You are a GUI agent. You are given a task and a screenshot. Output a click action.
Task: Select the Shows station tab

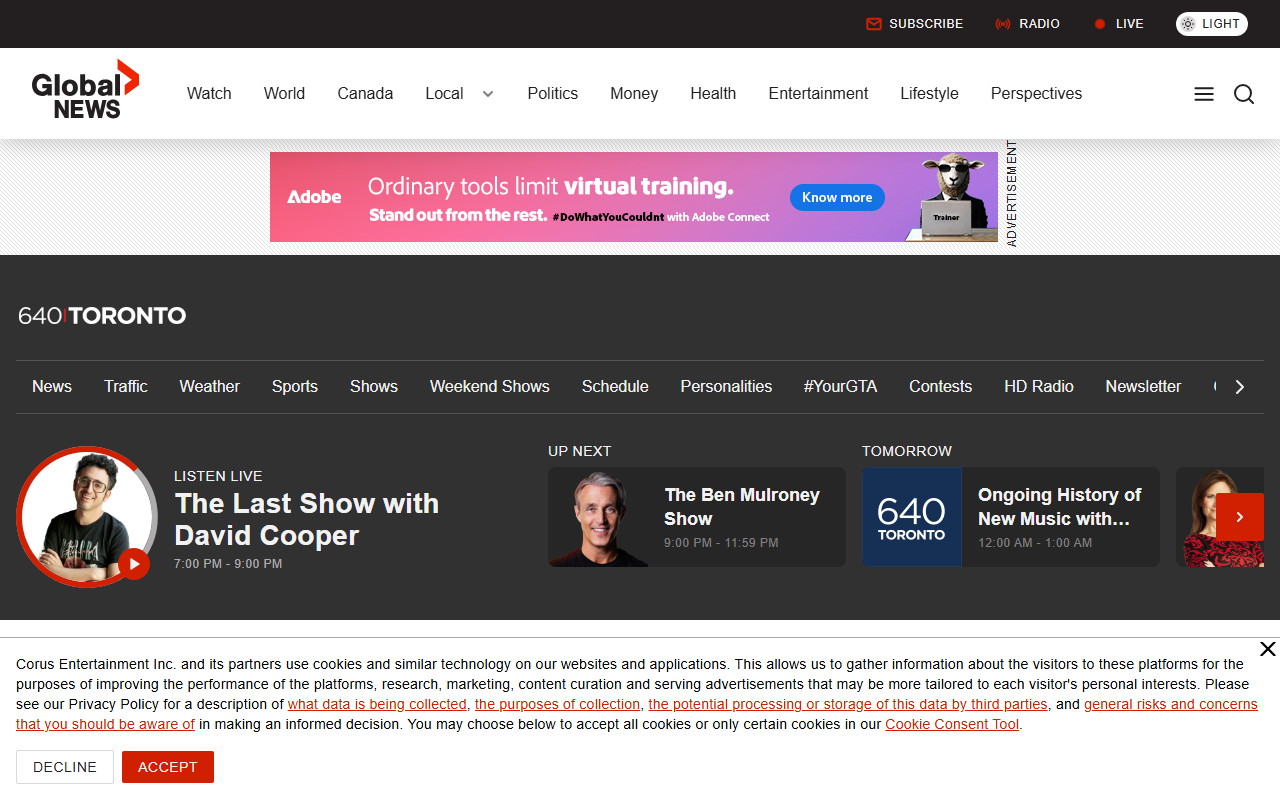coord(374,386)
